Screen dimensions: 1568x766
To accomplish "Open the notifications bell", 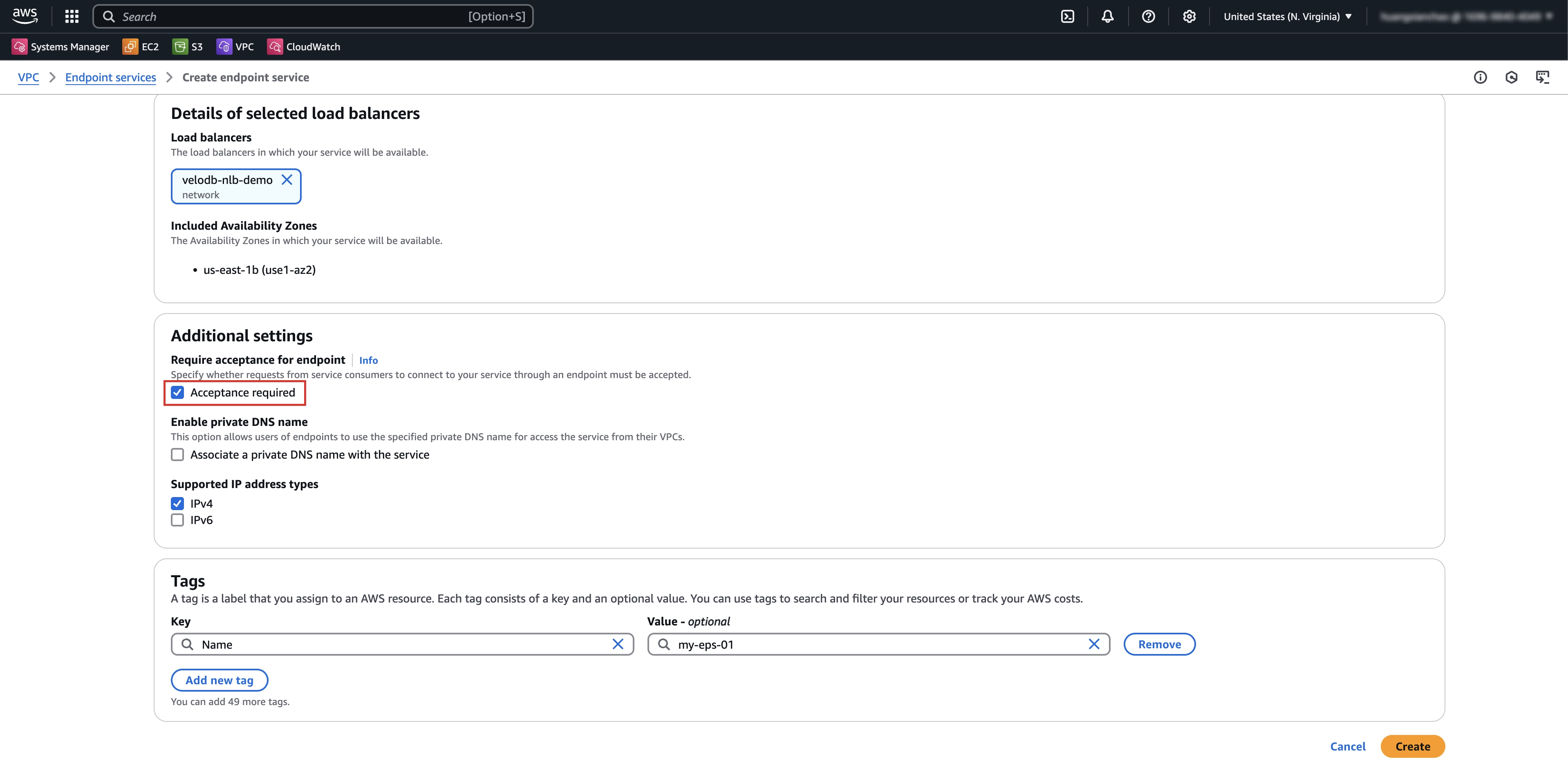I will click(1107, 16).
